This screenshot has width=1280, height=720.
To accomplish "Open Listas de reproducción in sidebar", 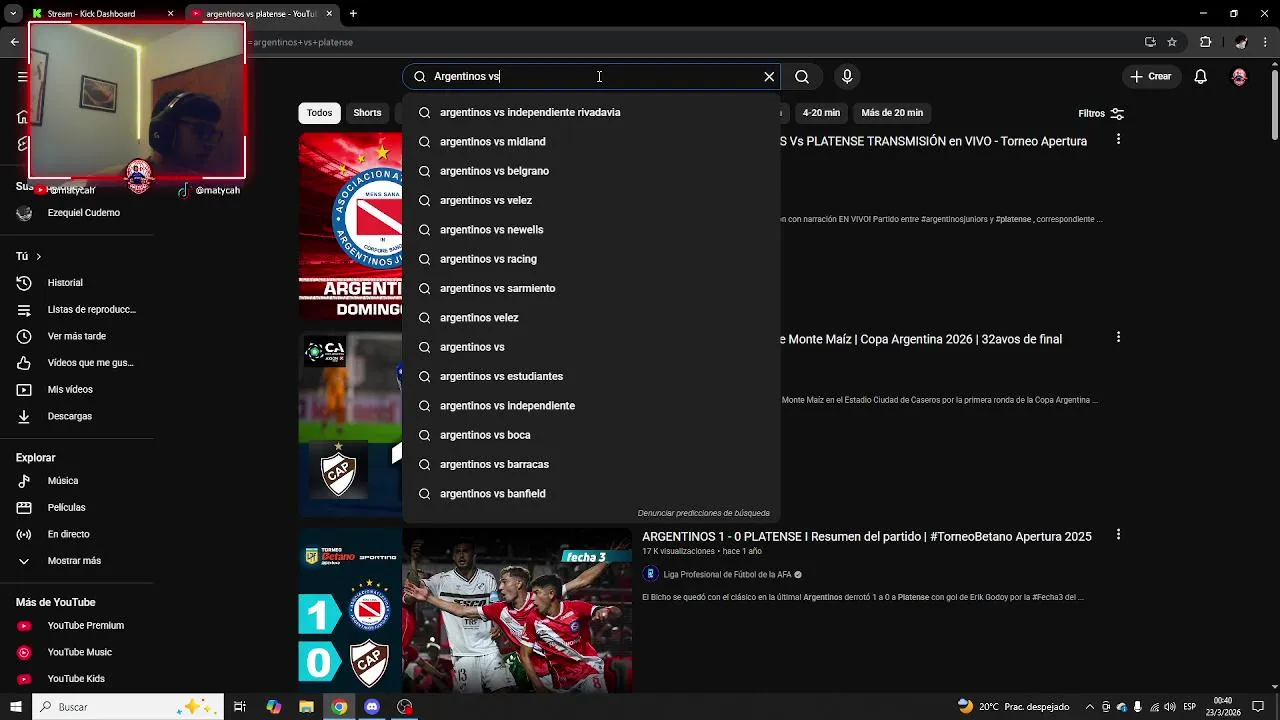I will point(77,310).
